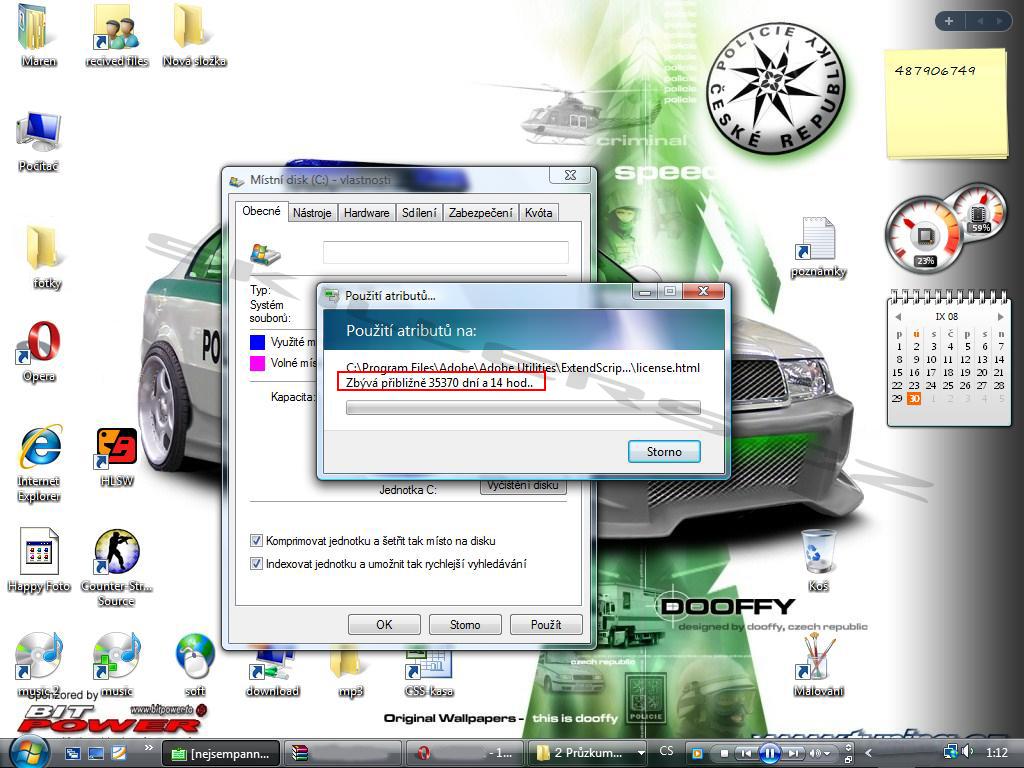1024x768 pixels.
Task: Click the CS language indicator
Action: (667, 752)
